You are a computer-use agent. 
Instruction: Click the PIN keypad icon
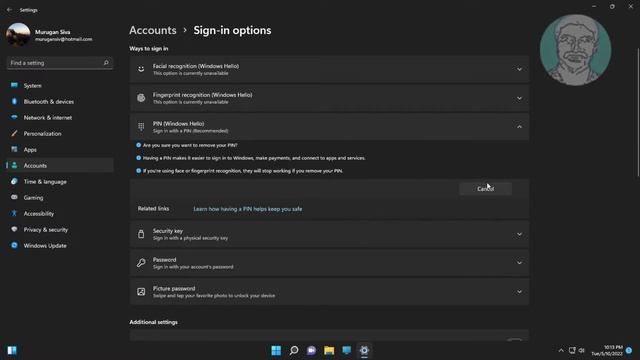[141, 127]
